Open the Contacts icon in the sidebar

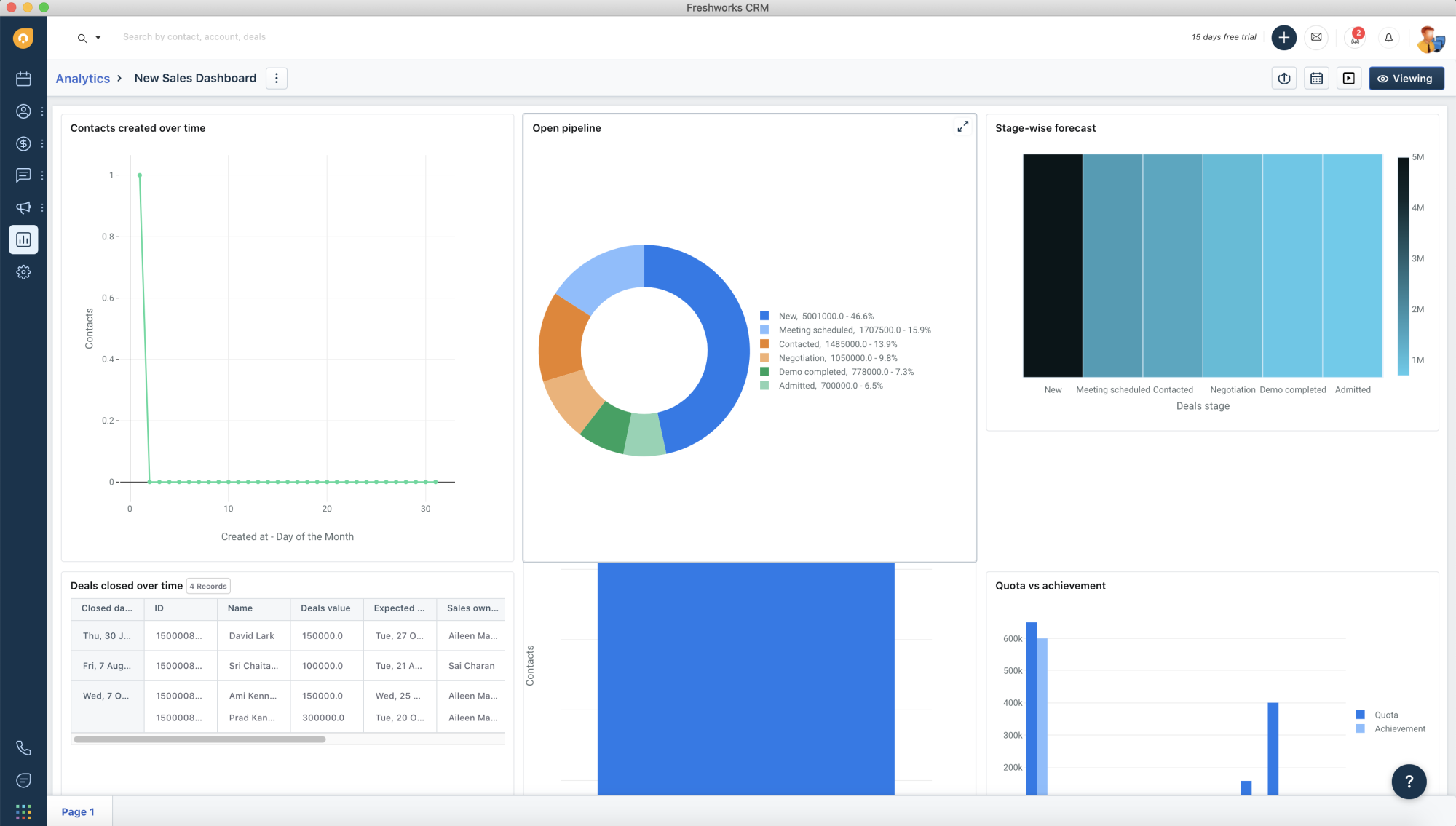[x=24, y=111]
